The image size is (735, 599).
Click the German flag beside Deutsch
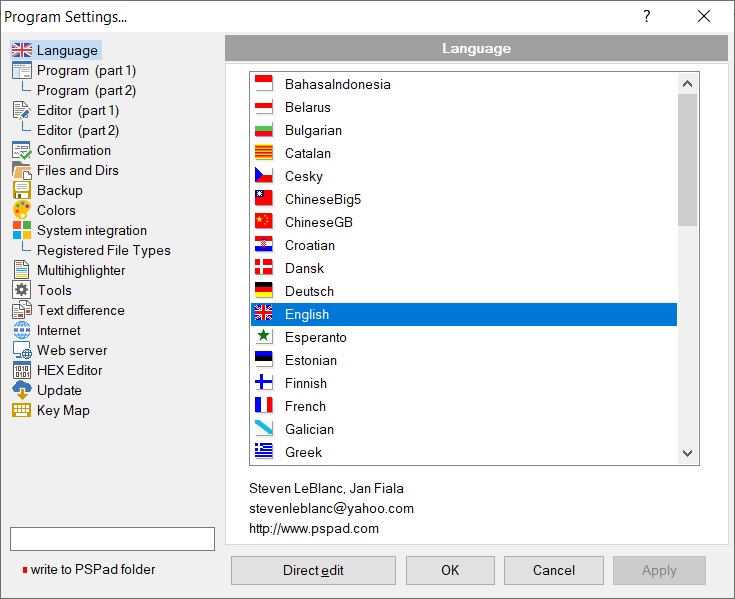click(x=263, y=291)
